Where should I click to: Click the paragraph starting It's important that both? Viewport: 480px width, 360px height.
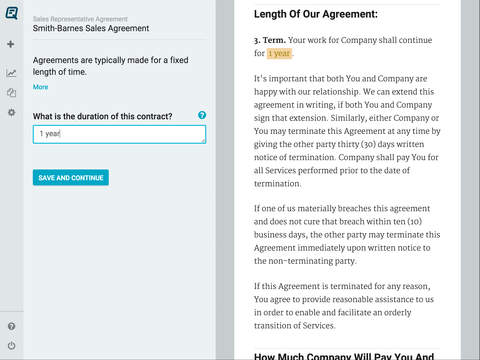(347, 131)
